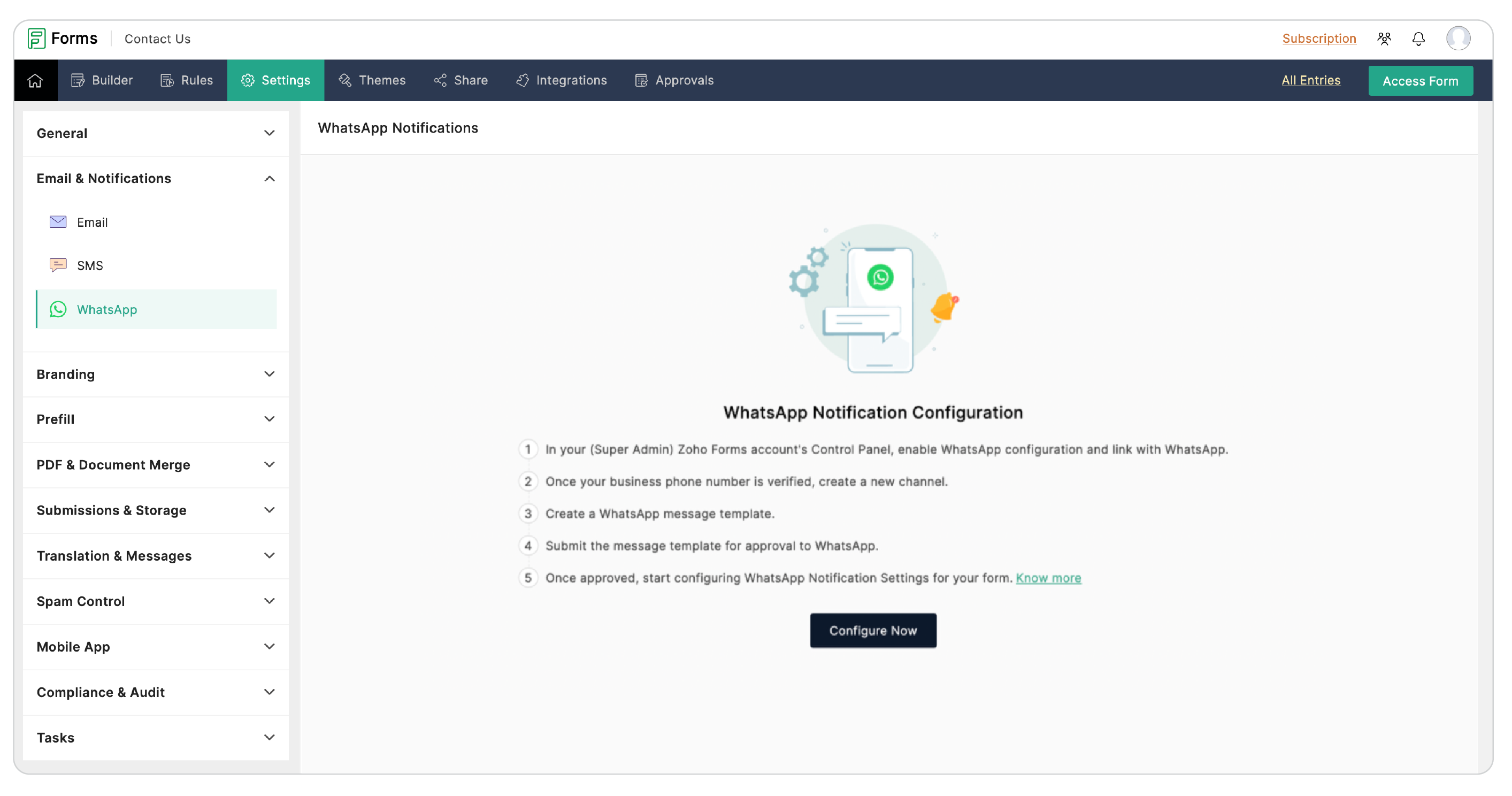This screenshot has width=1512, height=796.
Task: Click WhatsApp Notification Configuration title
Action: point(873,414)
